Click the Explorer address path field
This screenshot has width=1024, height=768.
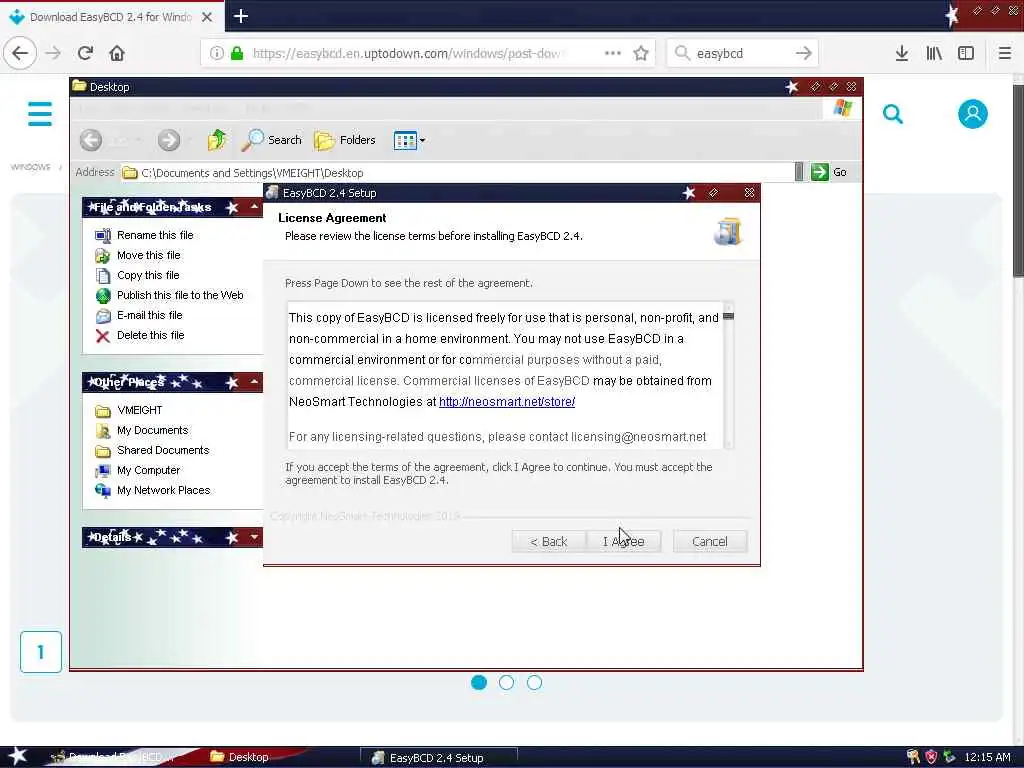[457, 172]
